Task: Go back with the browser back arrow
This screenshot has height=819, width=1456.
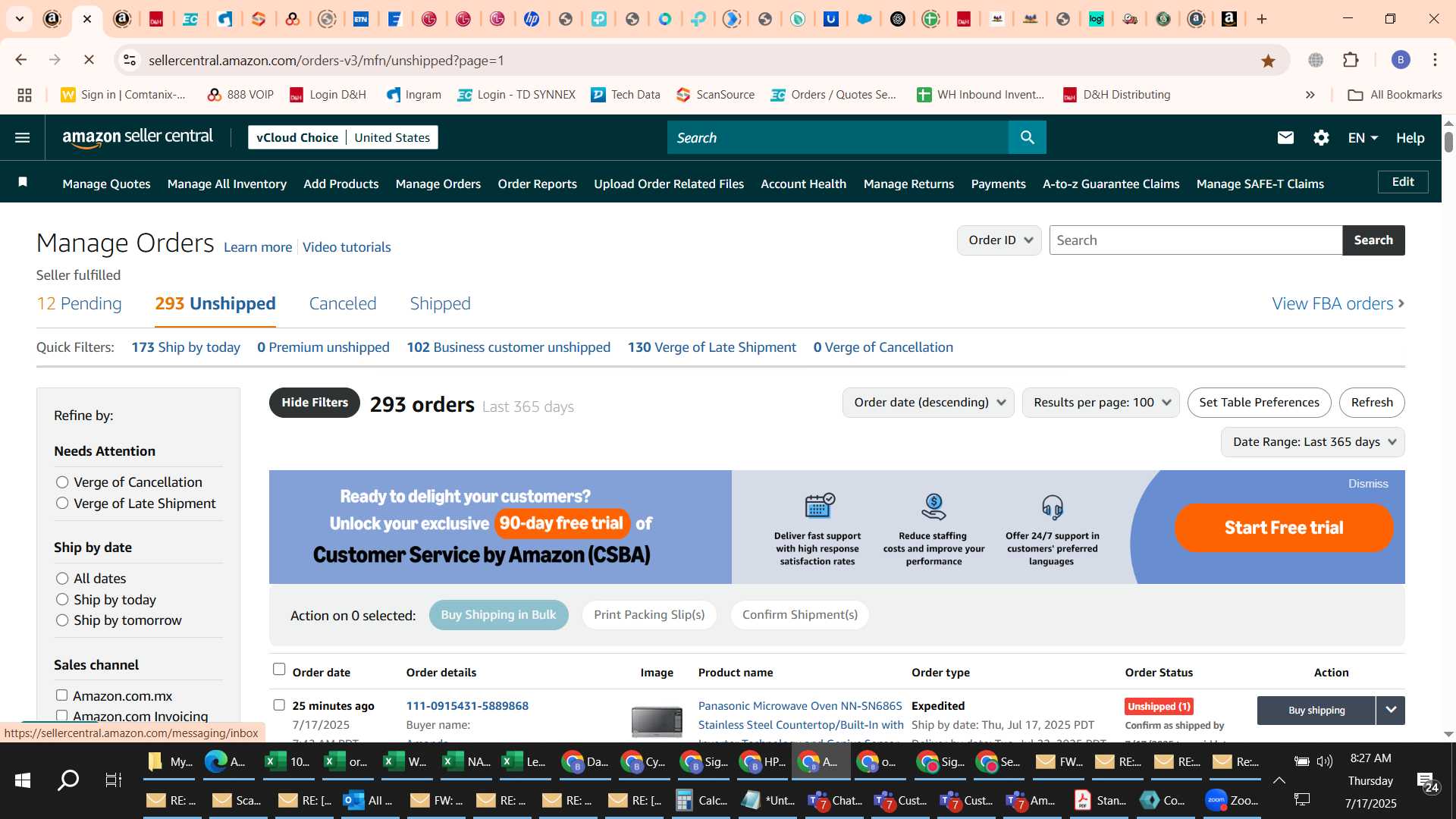Action: [x=21, y=60]
